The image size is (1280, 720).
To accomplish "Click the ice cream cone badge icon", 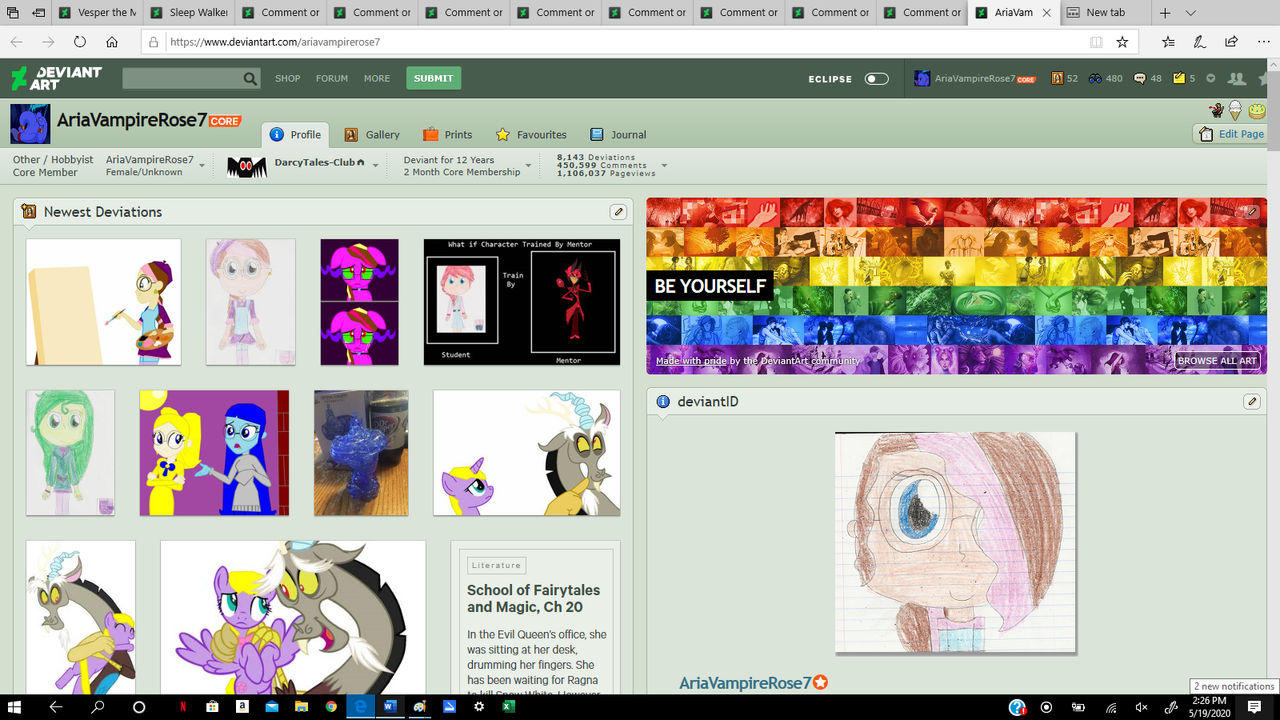I will point(1236,110).
